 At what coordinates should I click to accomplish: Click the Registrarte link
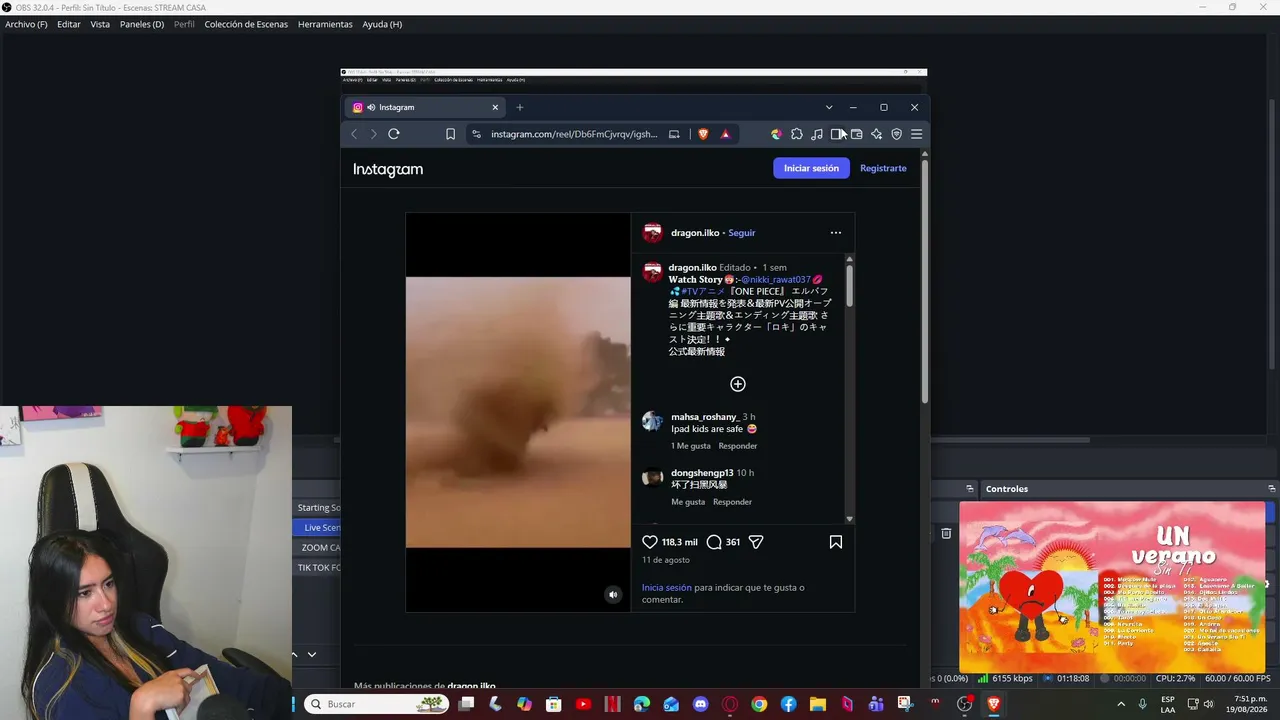(883, 168)
